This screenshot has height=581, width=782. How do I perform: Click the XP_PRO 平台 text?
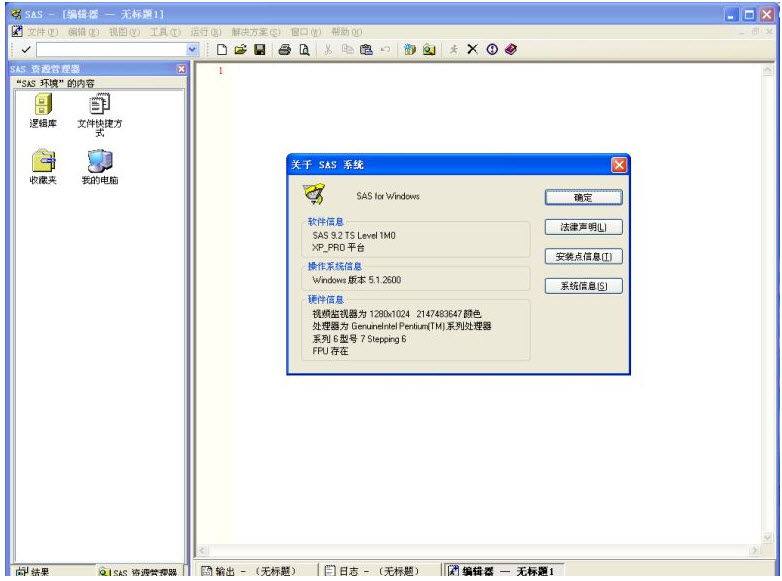[x=338, y=247]
